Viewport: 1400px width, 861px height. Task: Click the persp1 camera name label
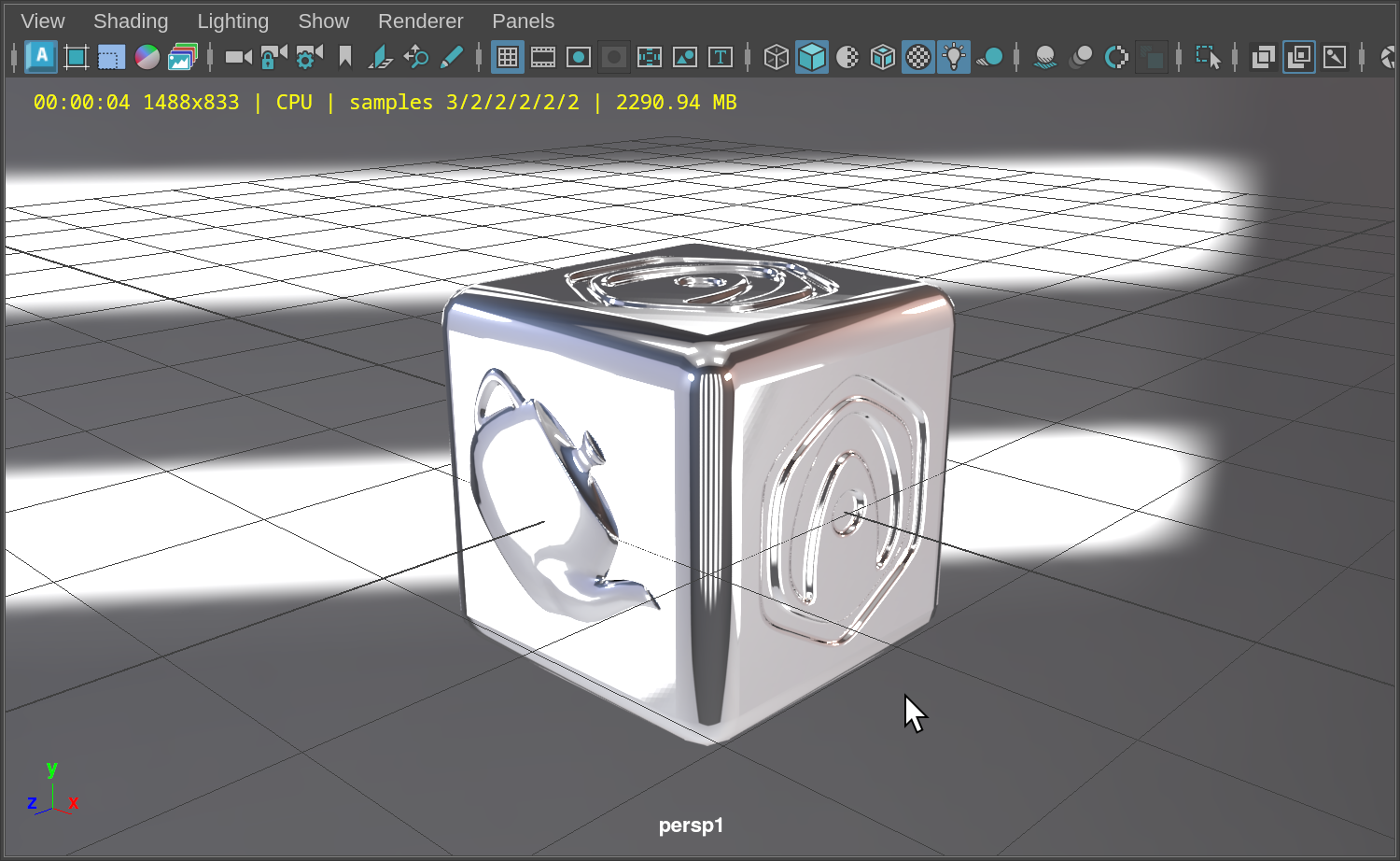(x=691, y=826)
